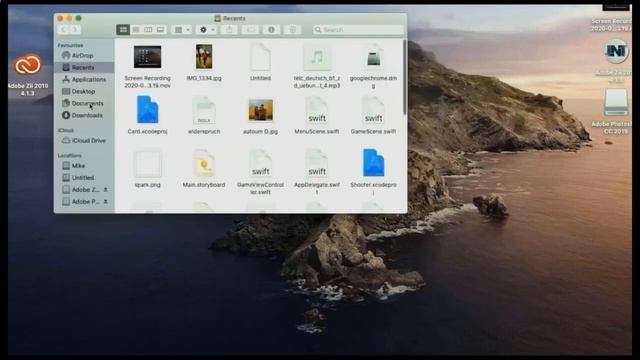The width and height of the screenshot is (640, 360).
Task: Go back with the Finder back arrow
Action: pos(63,30)
